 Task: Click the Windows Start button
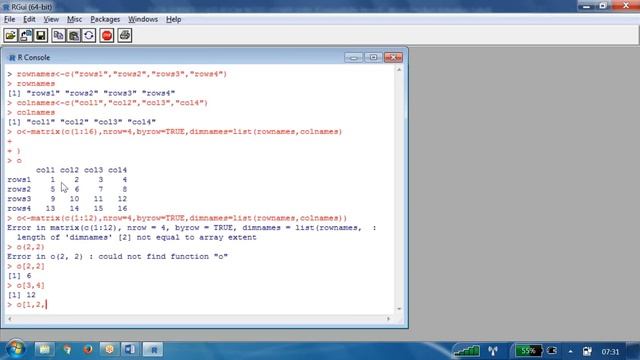(x=16, y=349)
